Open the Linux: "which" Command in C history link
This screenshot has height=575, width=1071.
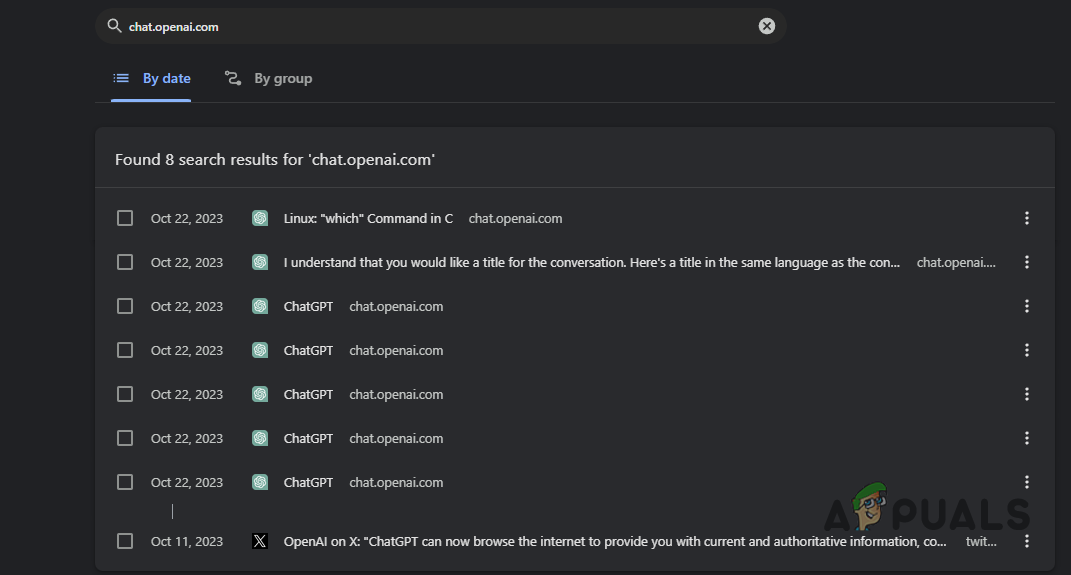[368, 219]
